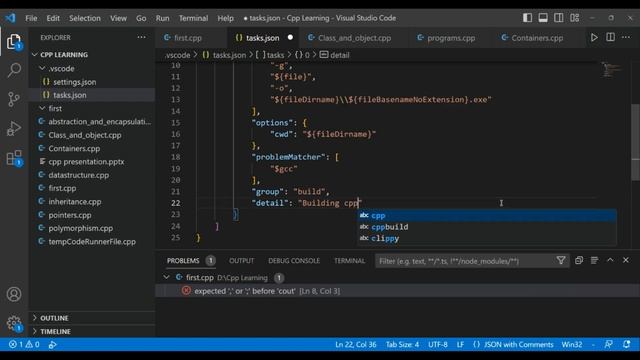Open the View menu

tap(118, 18)
